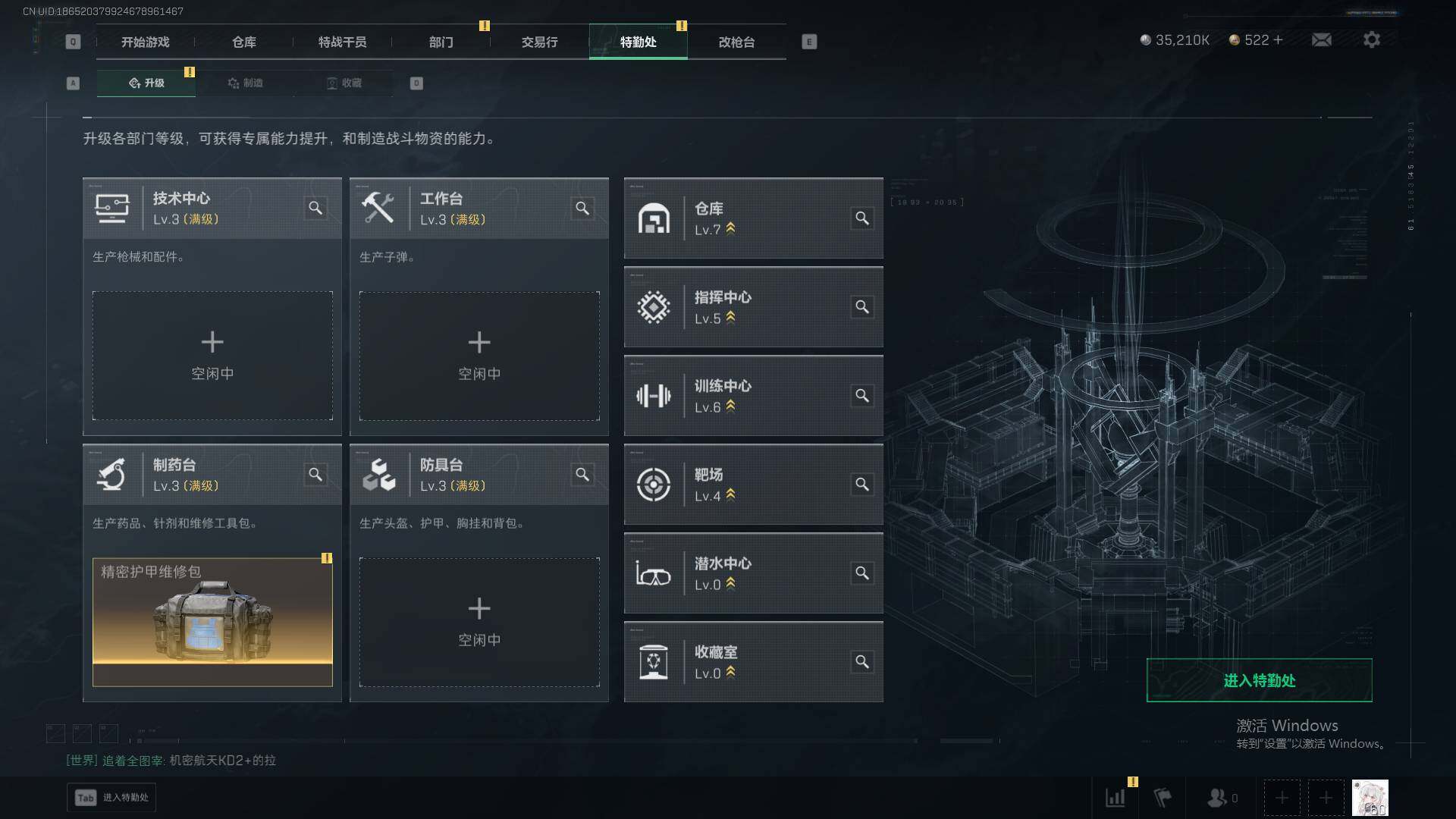Expand 潜水中心 Lv.0 upgrade entry
This screenshot has height=819, width=1456.
(753, 573)
